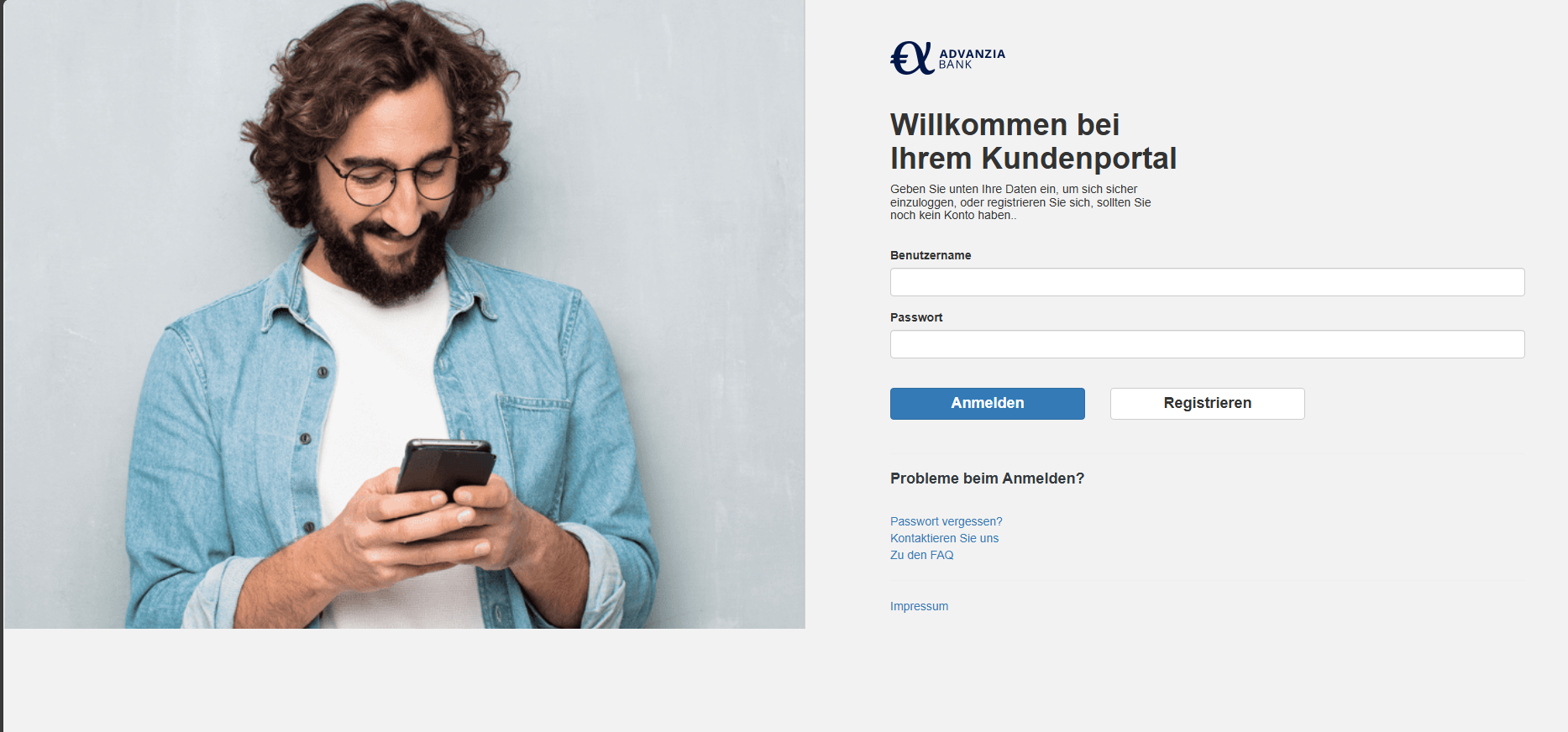Click the intro paragraph starting with Geben Sie

(1020, 202)
